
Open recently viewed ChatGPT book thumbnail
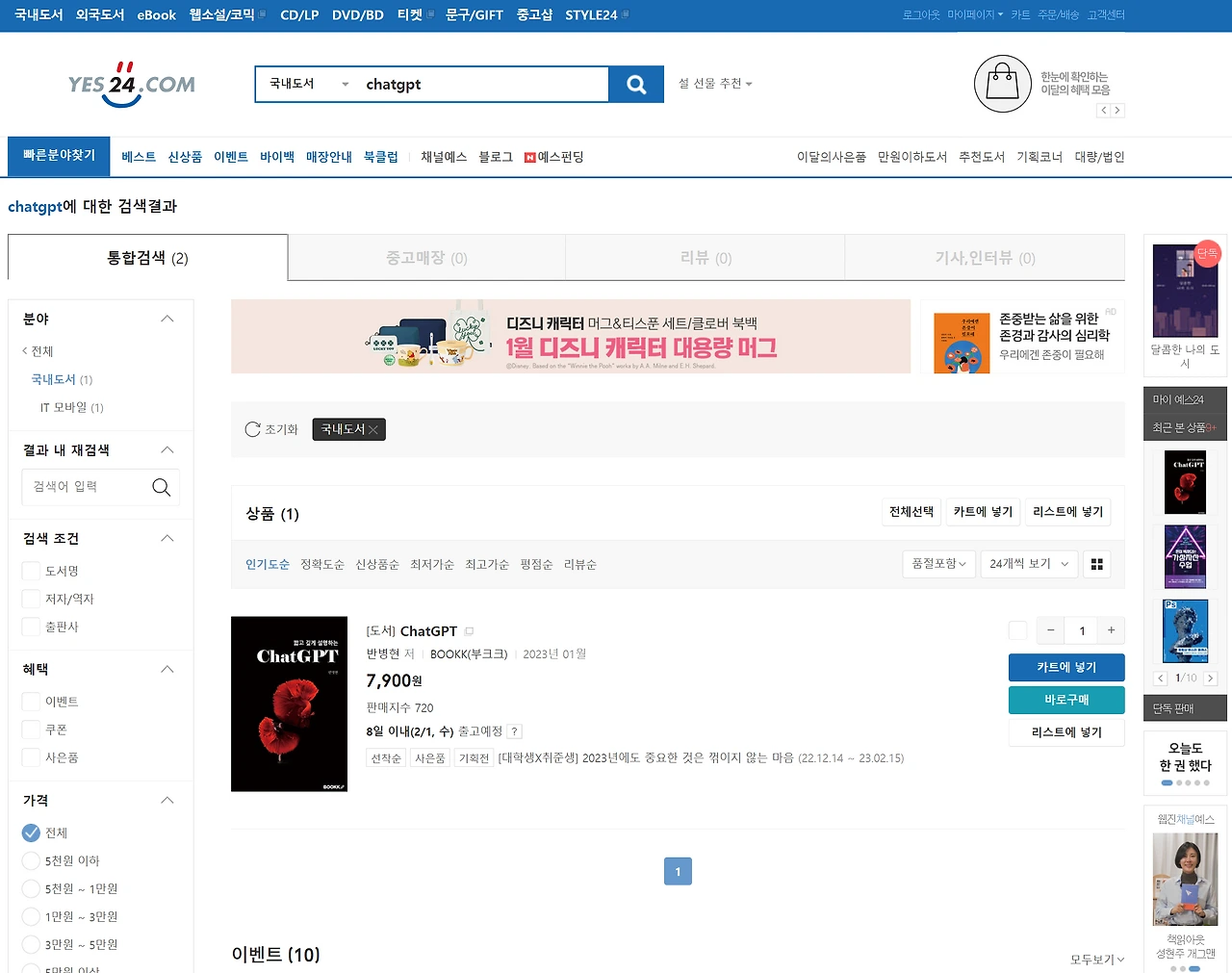pos(1185,482)
